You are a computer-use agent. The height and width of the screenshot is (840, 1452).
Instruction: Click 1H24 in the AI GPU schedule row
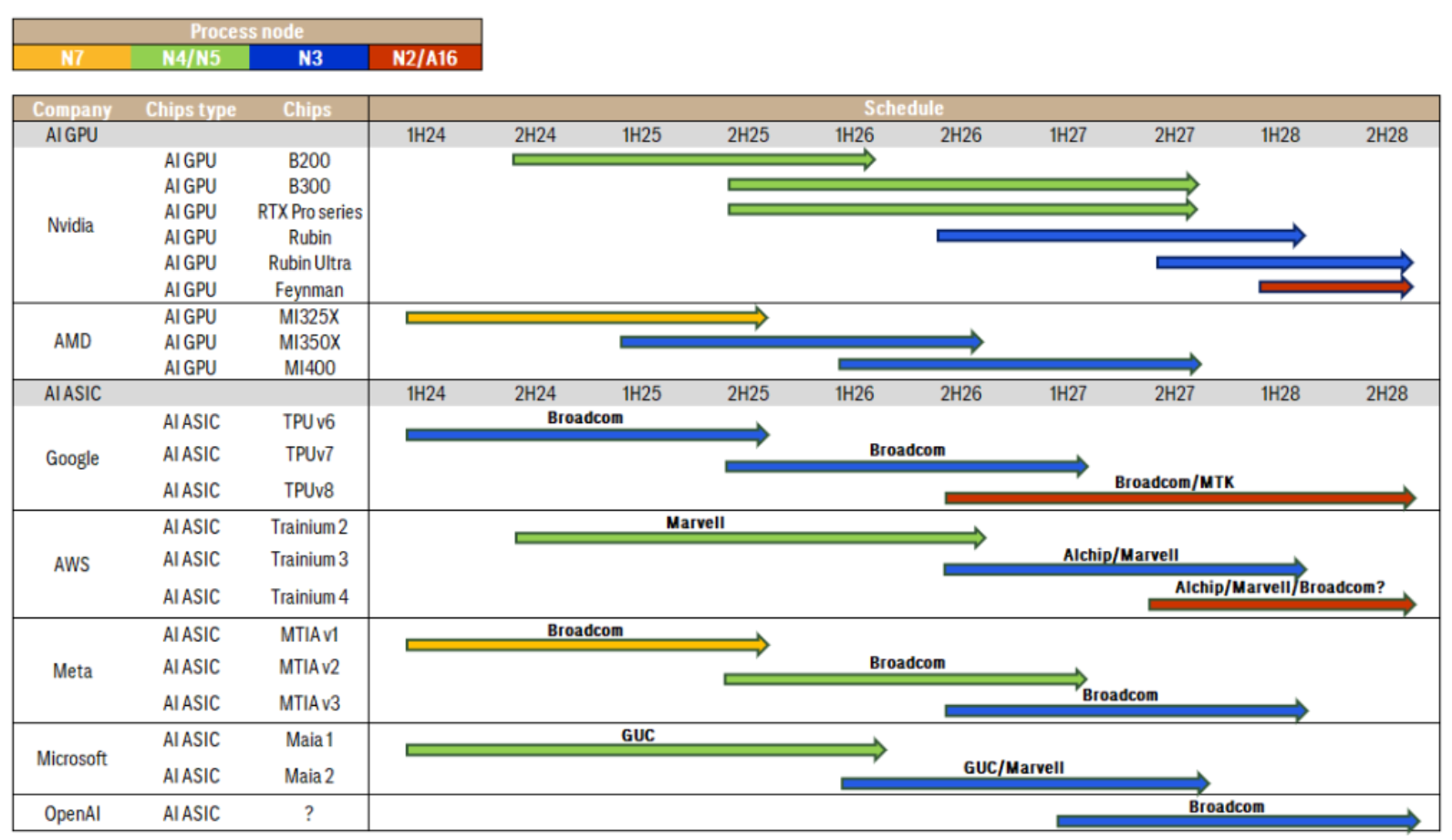pyautogui.click(x=426, y=135)
